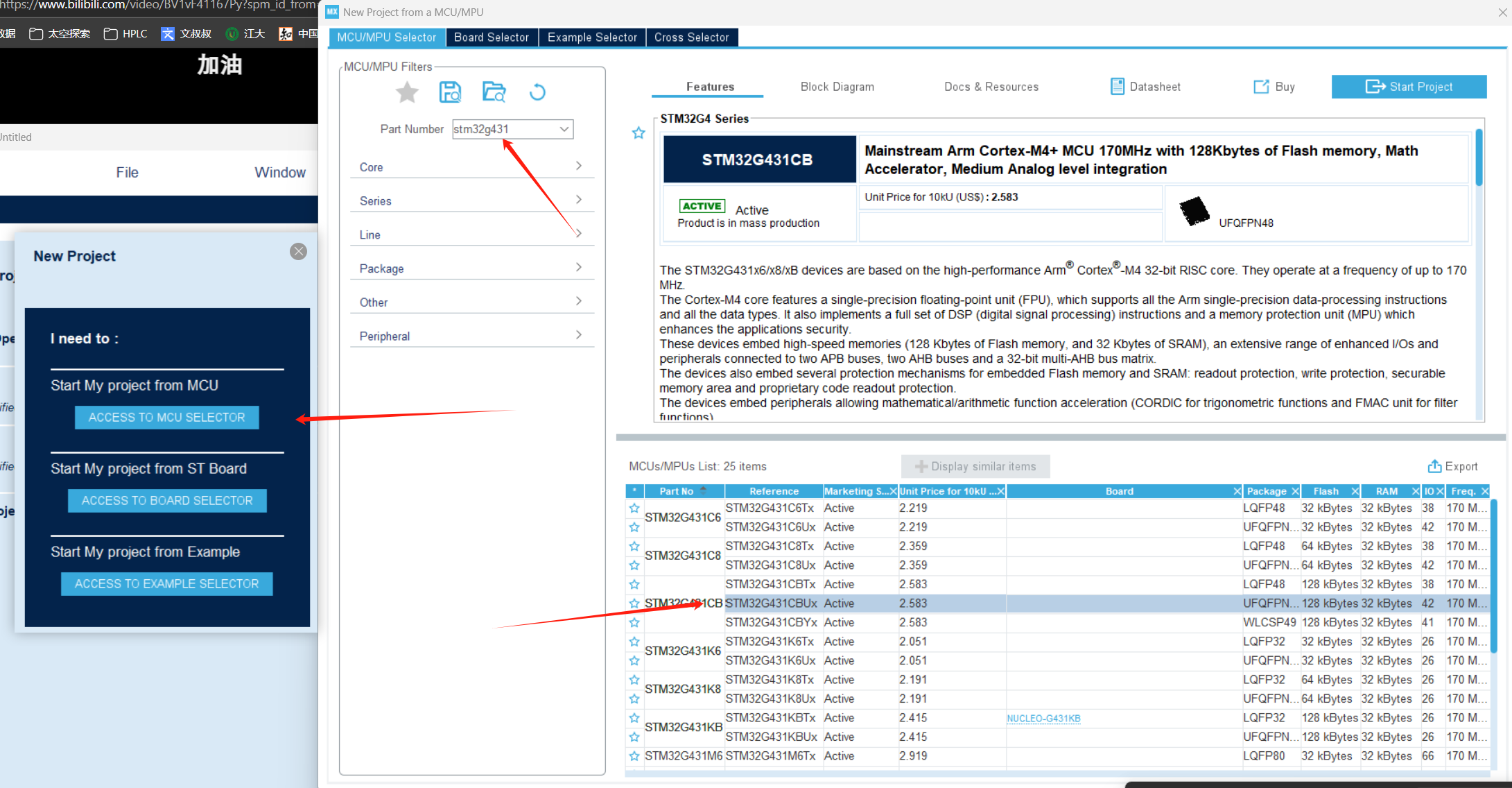Open the Block Diagram tab
Image resolution: width=1512 pixels, height=788 pixels.
point(837,87)
